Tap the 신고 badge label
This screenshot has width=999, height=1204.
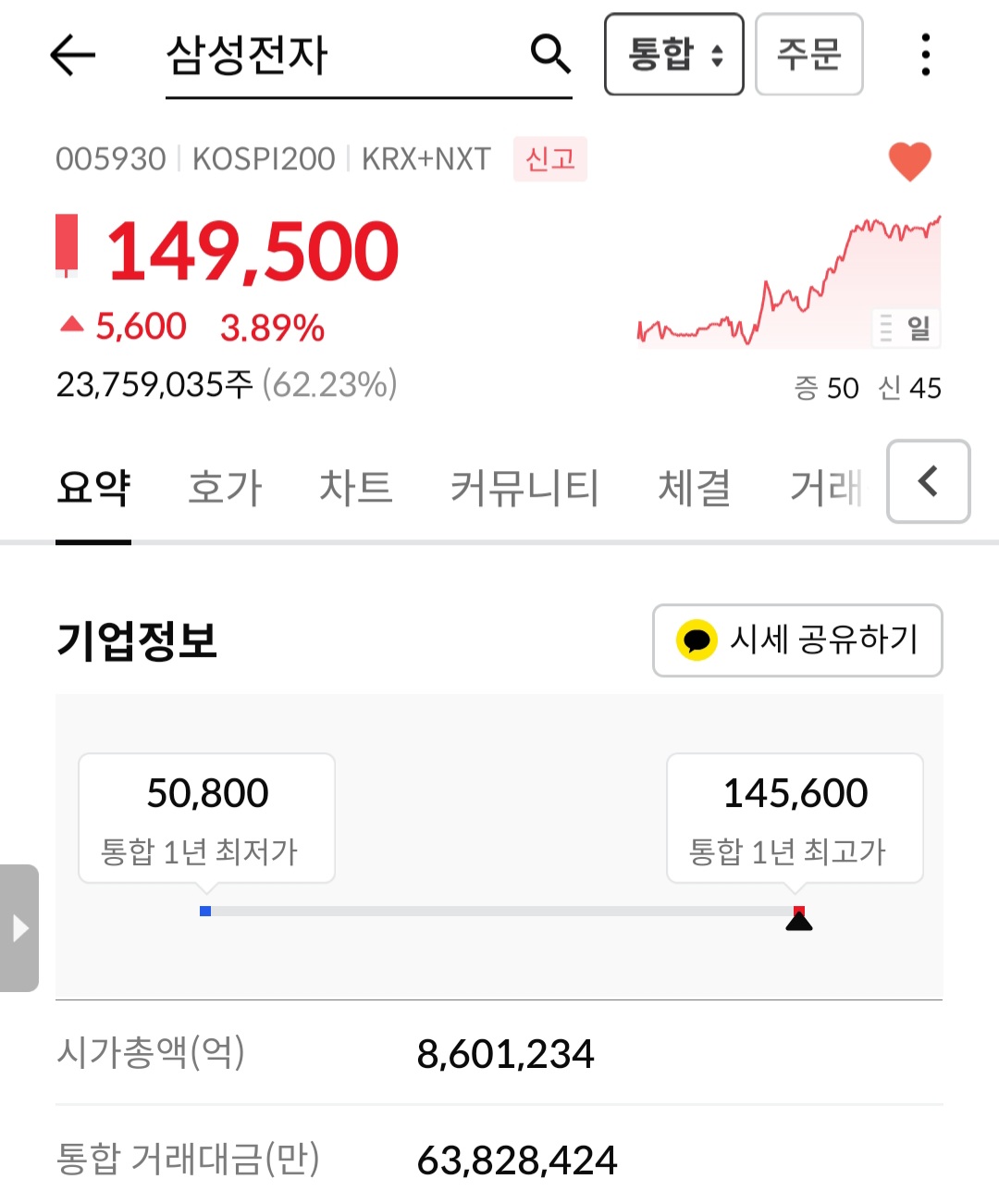550,159
